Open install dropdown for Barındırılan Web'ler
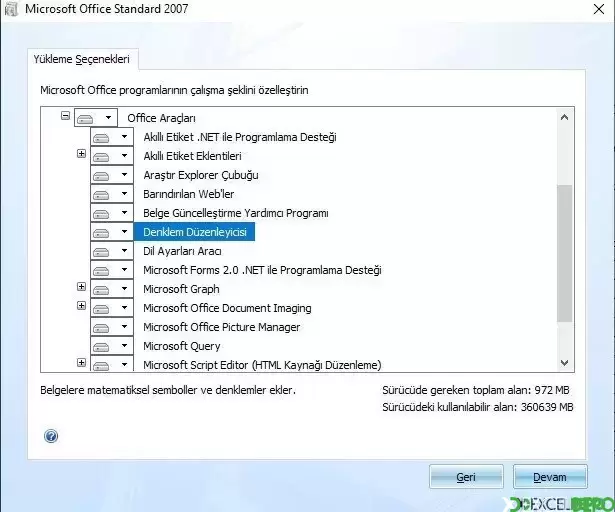Screen dimensions: 615x512 click(112, 194)
